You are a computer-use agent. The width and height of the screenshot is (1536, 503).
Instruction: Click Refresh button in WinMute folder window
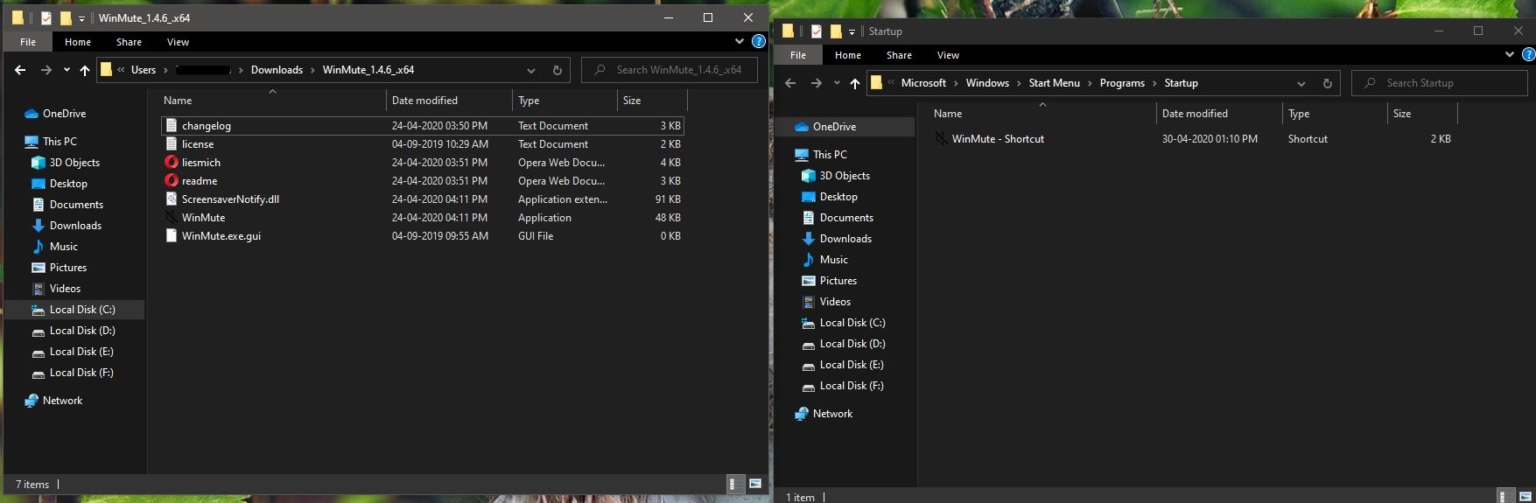558,70
